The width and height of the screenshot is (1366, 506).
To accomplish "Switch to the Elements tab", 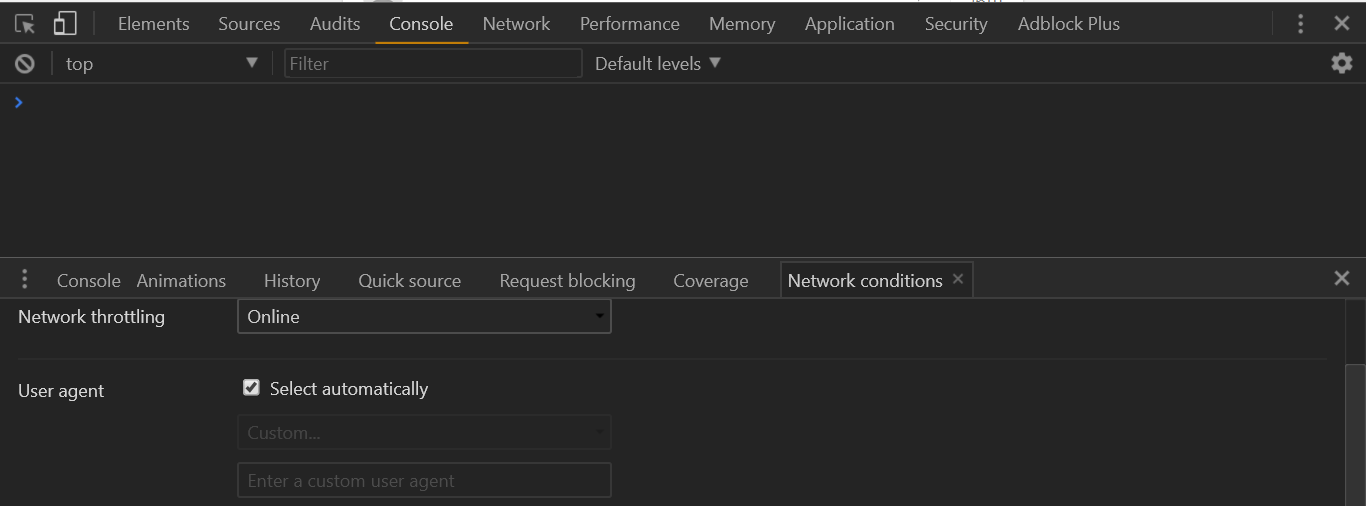I will point(154,24).
